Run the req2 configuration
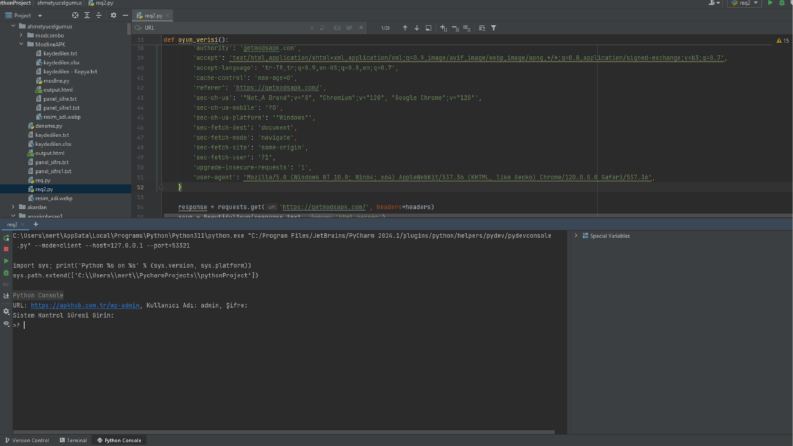This screenshot has height=446, width=793. point(770,3)
